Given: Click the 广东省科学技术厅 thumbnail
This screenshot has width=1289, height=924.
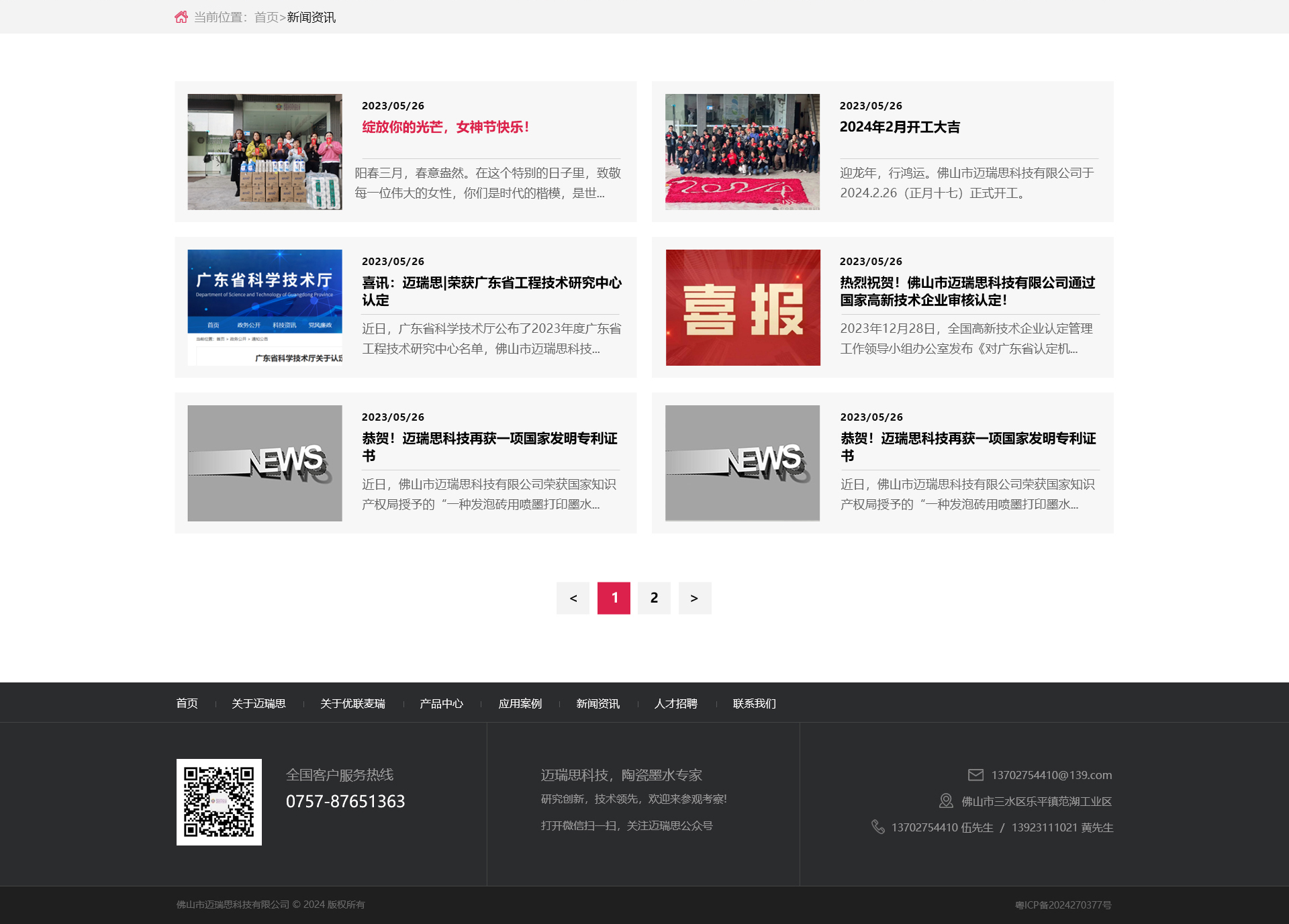Looking at the screenshot, I should (265, 307).
